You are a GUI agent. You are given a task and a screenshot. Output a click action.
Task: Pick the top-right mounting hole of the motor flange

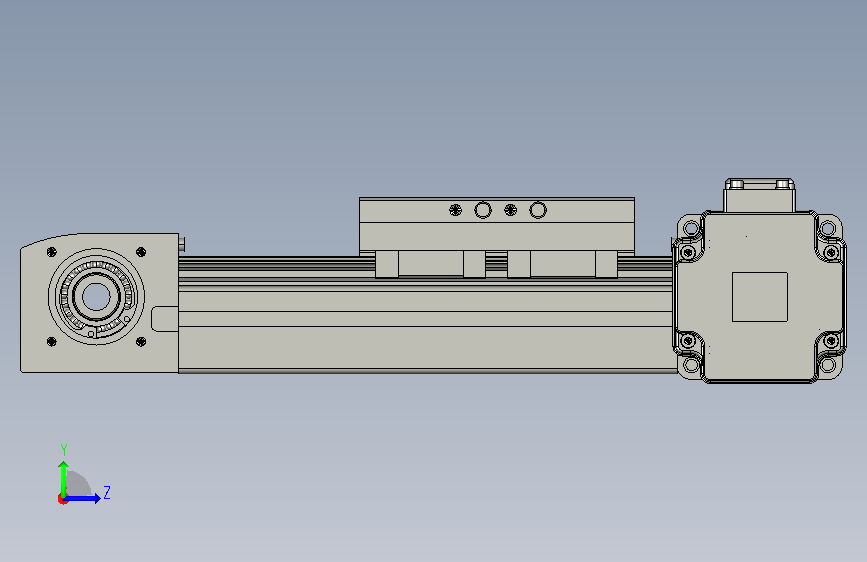coord(828,228)
